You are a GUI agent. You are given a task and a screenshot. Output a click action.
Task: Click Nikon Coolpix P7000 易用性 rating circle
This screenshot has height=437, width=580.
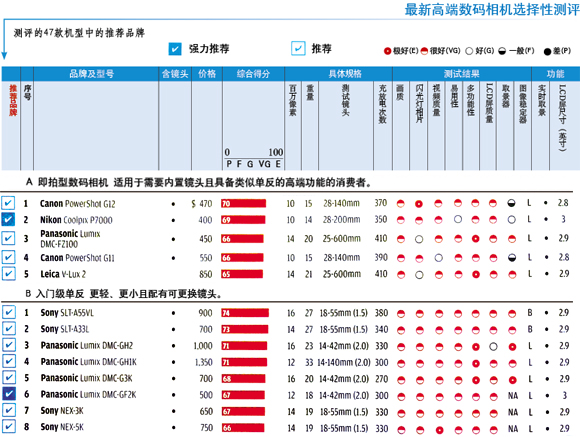pyautogui.click(x=458, y=219)
